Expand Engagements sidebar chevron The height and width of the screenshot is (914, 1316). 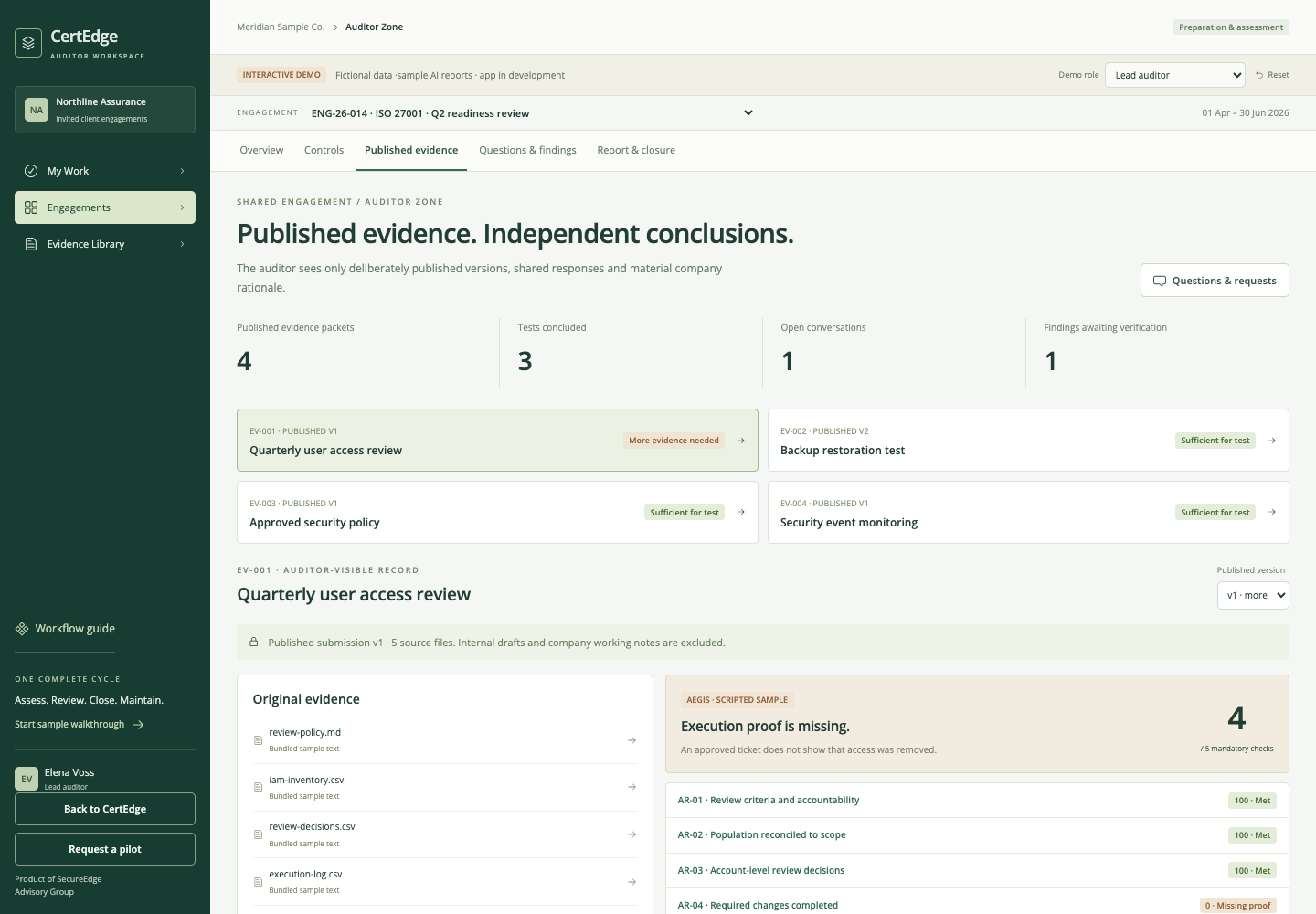point(182,207)
